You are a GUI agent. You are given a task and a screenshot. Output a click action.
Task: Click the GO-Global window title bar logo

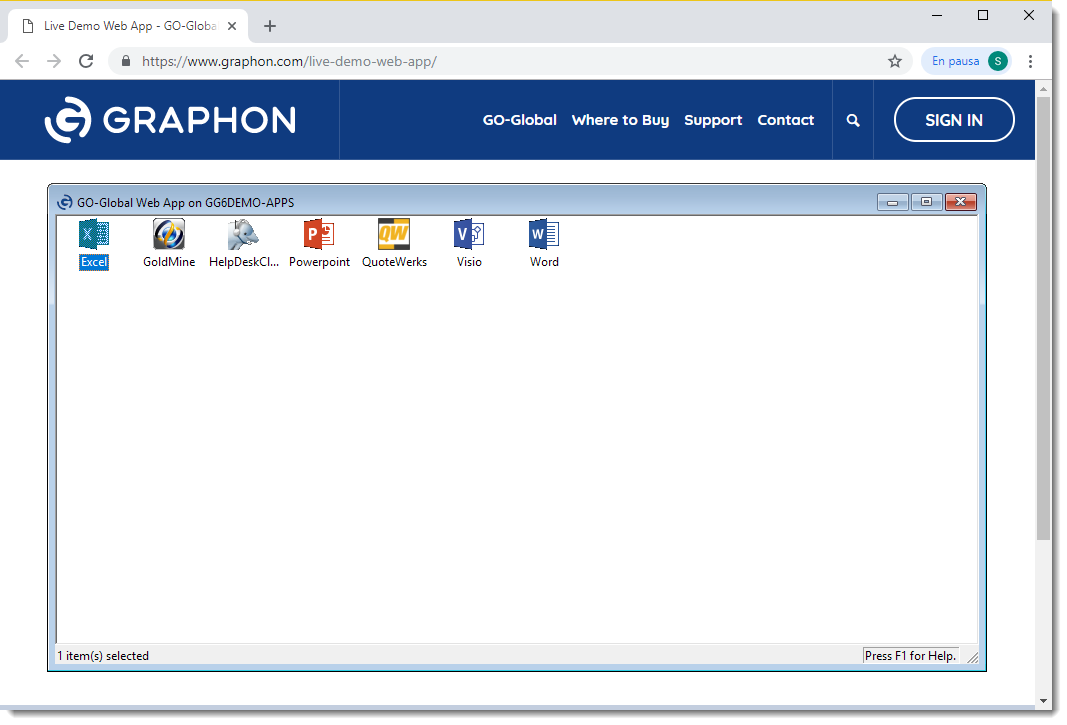click(65, 202)
